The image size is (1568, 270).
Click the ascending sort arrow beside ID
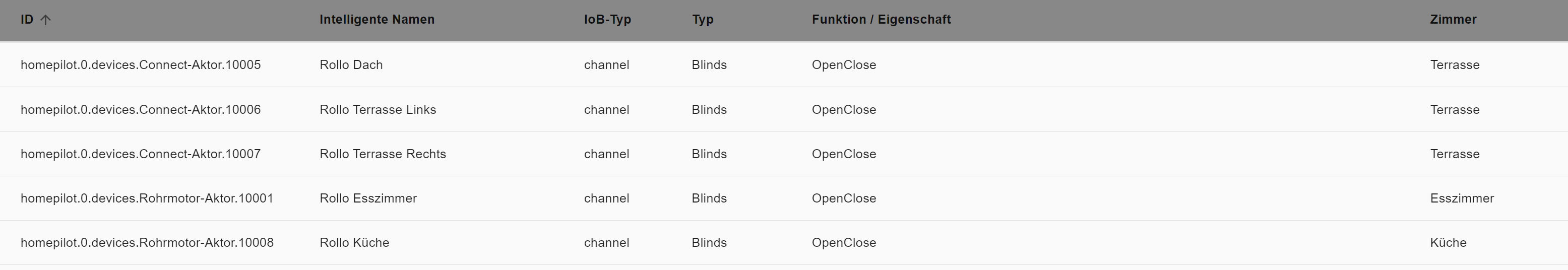pos(46,20)
